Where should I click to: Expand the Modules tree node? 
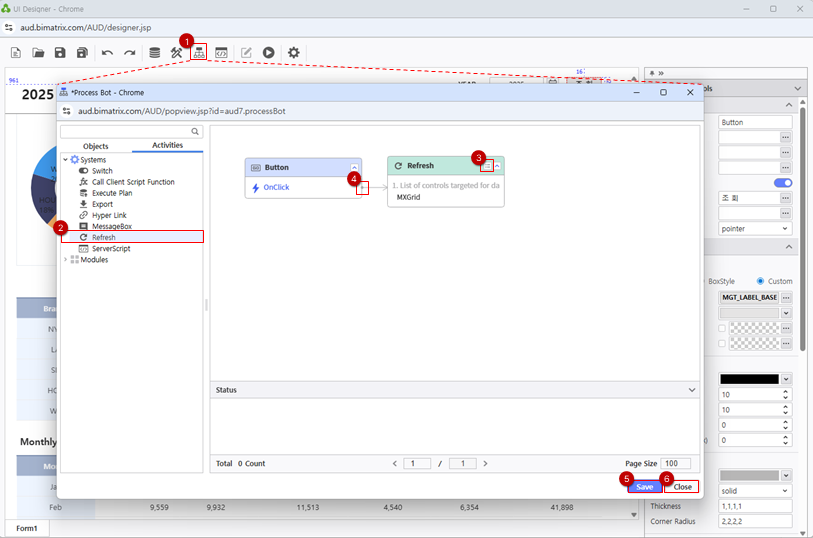(65, 259)
